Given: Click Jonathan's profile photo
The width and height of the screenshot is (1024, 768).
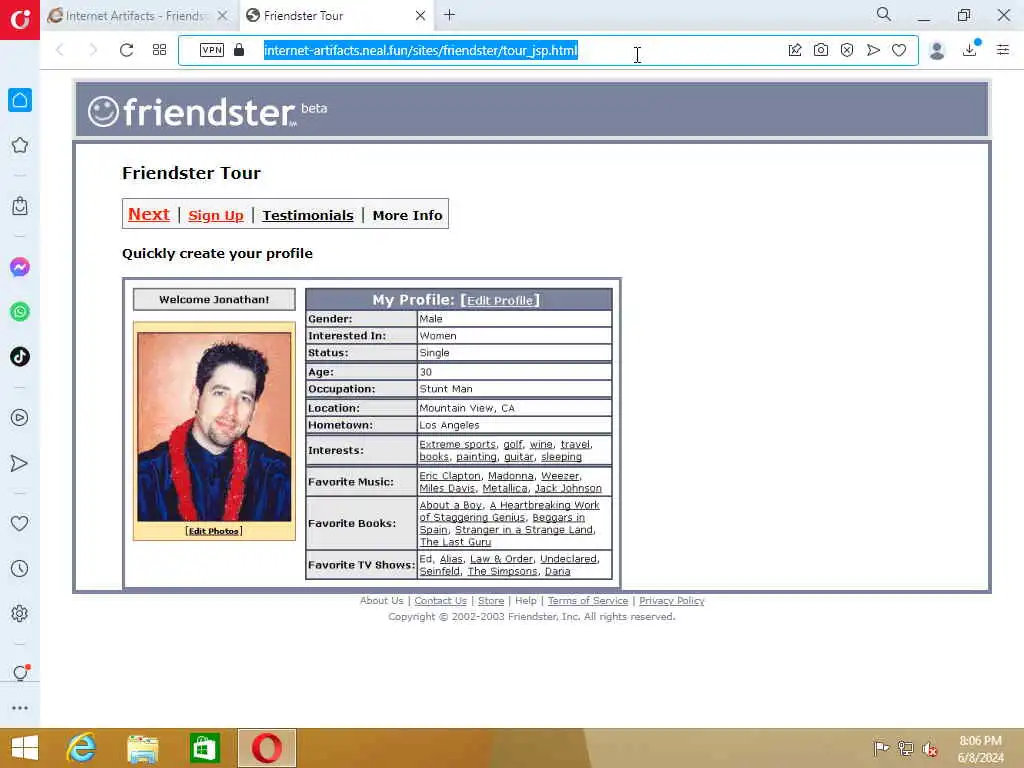Looking at the screenshot, I should (x=214, y=426).
